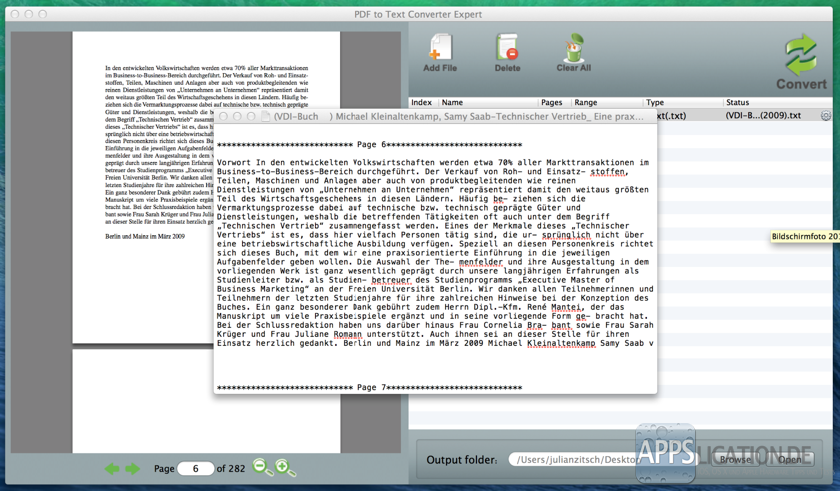Click the Range column header

click(x=586, y=102)
